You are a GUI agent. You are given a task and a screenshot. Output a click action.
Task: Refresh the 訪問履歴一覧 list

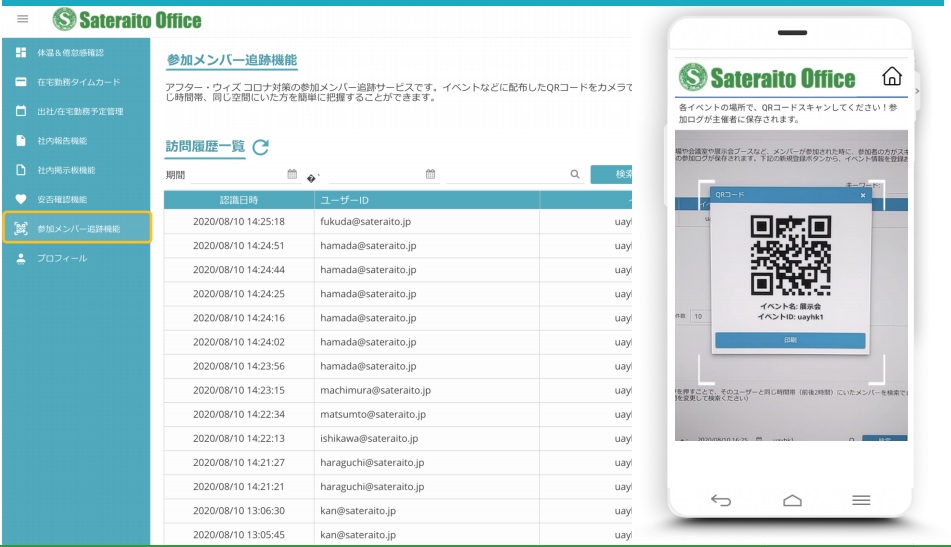tap(261, 147)
